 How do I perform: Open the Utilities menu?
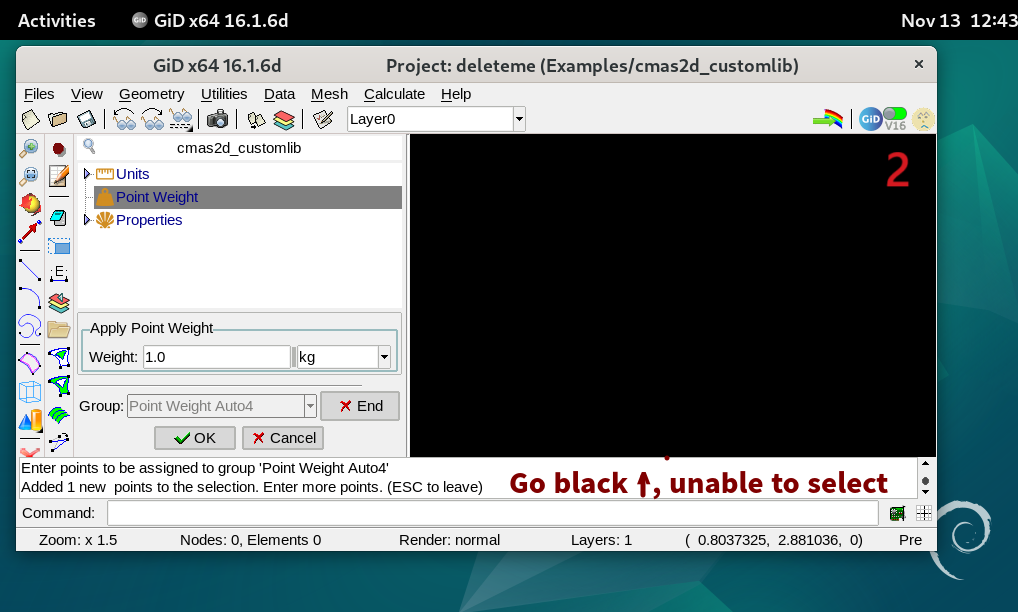pyautogui.click(x=224, y=94)
